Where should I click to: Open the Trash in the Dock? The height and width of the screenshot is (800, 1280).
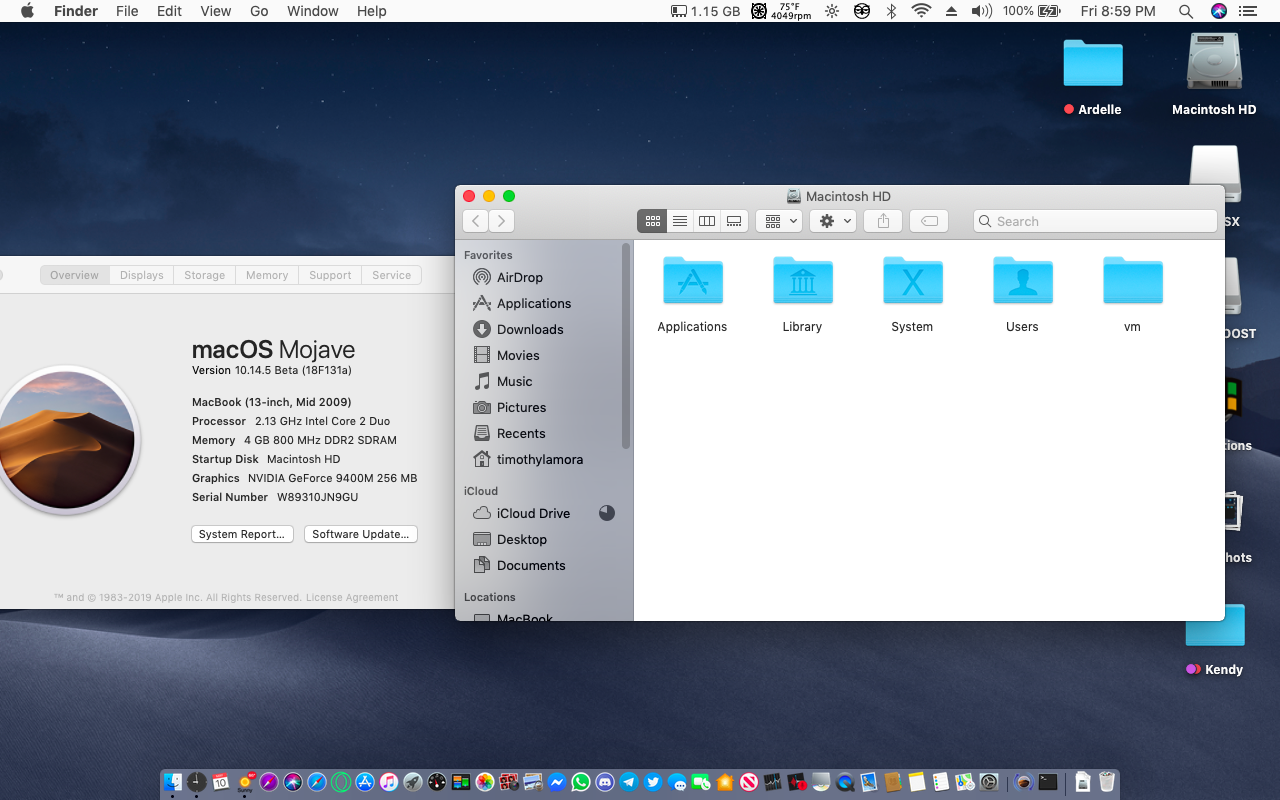(1107, 782)
